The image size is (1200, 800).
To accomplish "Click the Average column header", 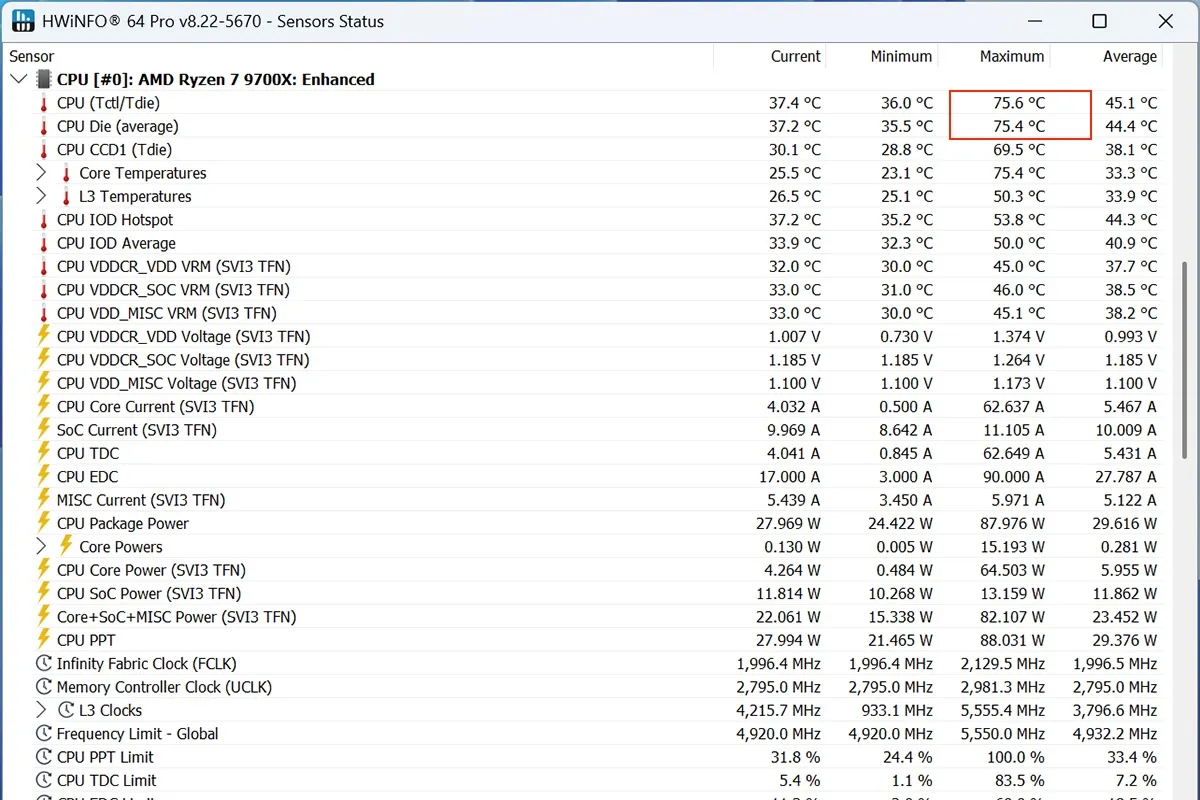I will pyautogui.click(x=1130, y=56).
